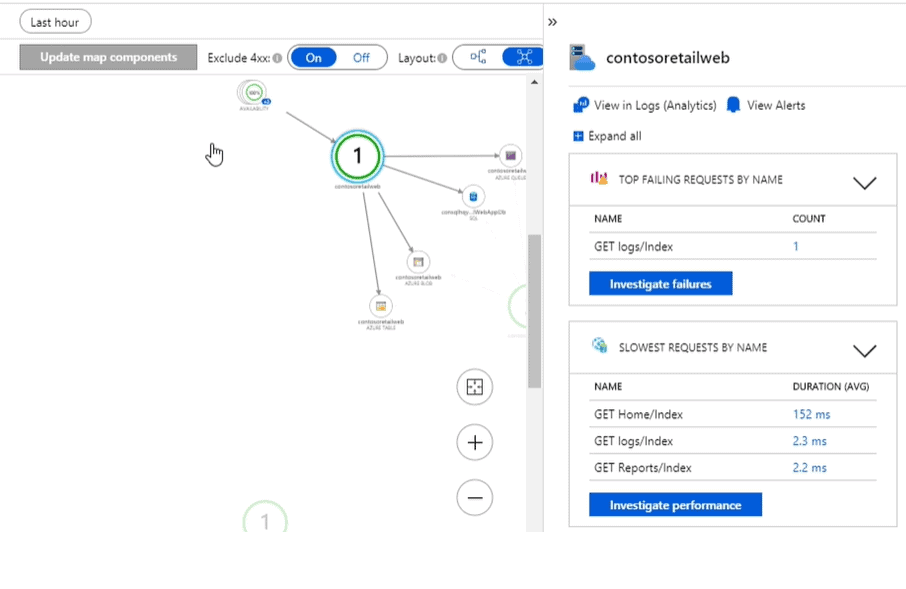The width and height of the screenshot is (906, 589).
Task: Click the fit-to-screen map button
Action: [474, 387]
